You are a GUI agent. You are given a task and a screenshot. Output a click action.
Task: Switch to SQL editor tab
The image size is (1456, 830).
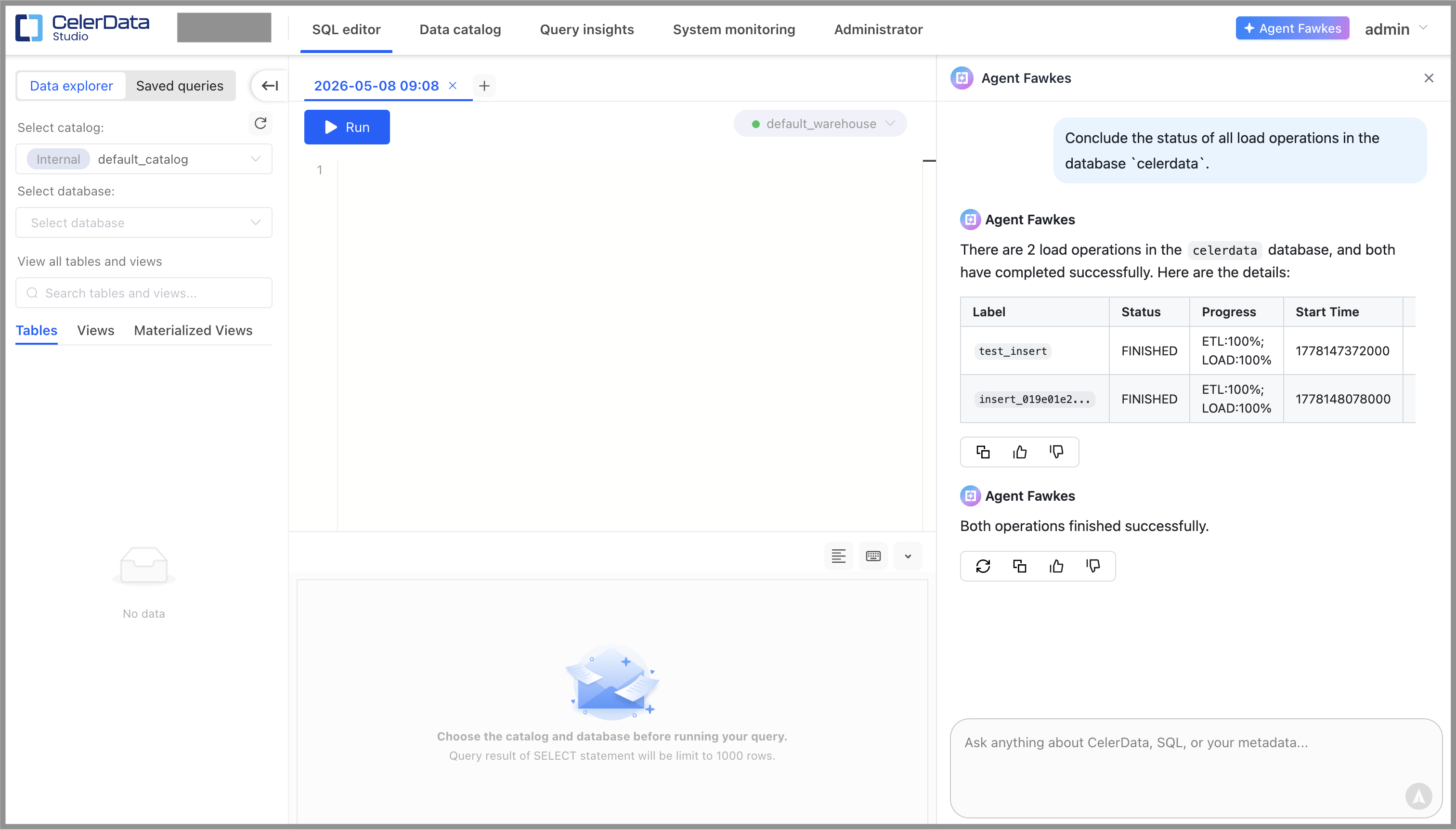coord(346,30)
